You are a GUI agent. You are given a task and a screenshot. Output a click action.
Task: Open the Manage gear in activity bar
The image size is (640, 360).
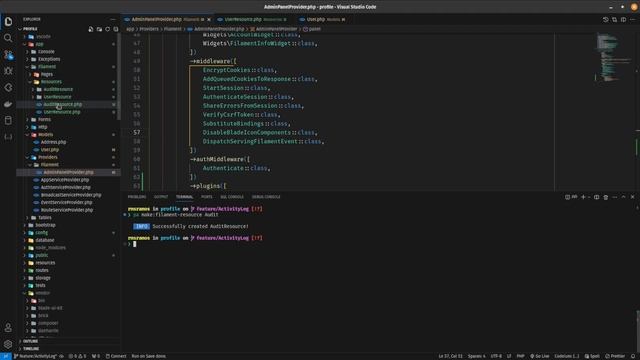tap(8, 344)
